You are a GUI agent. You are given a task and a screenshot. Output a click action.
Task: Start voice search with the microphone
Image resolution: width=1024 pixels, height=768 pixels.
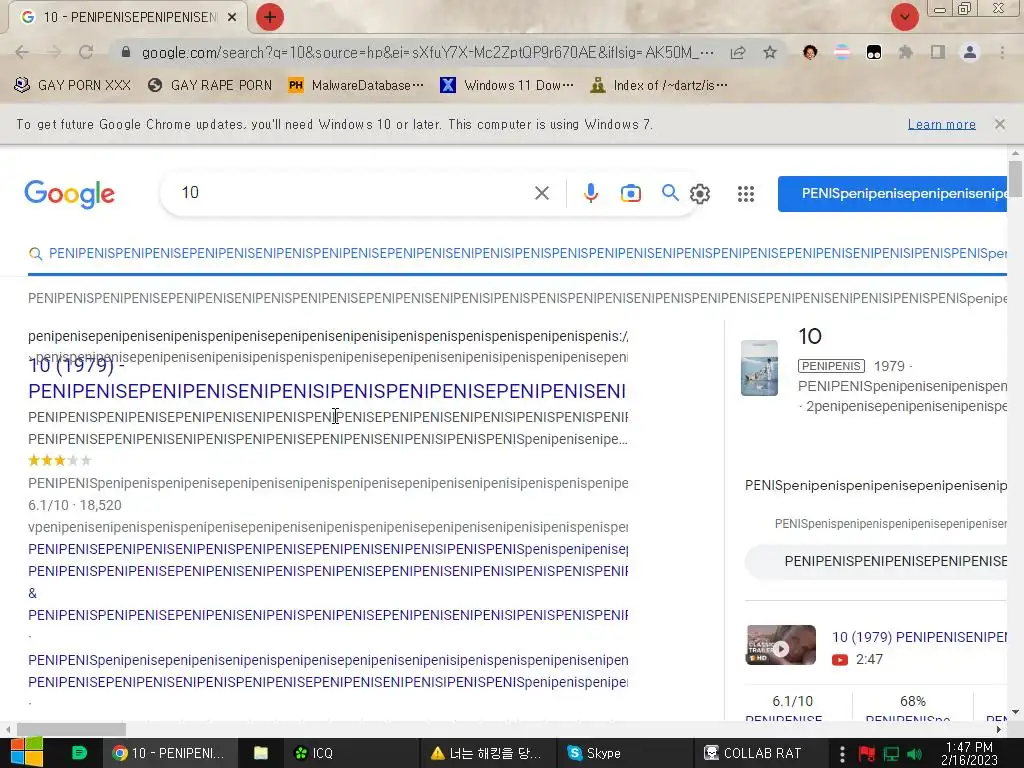(590, 193)
